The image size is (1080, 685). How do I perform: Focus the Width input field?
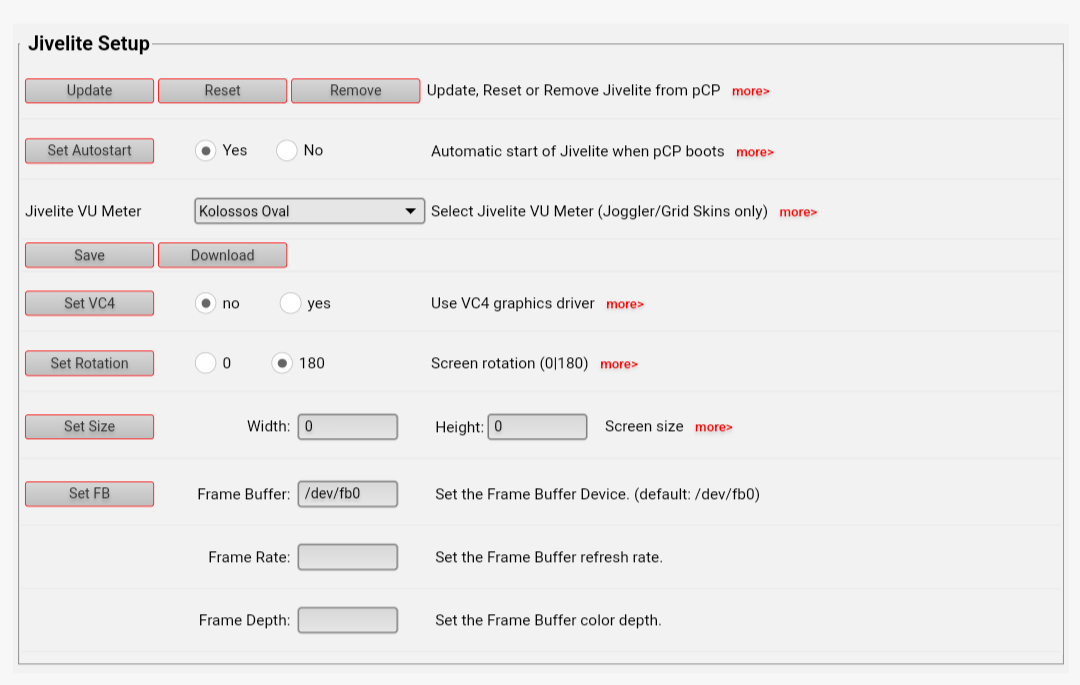(x=348, y=427)
